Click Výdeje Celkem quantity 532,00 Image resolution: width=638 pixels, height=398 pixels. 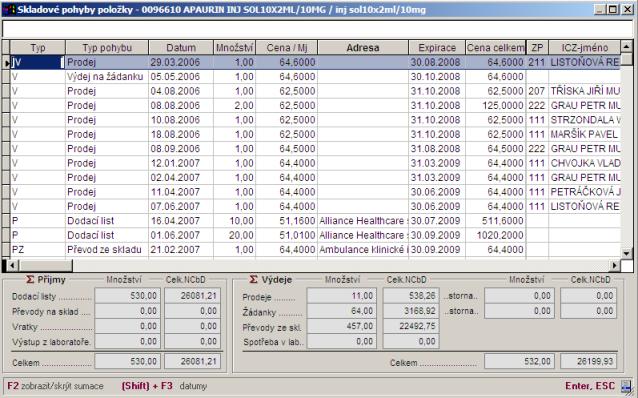[x=520, y=361]
